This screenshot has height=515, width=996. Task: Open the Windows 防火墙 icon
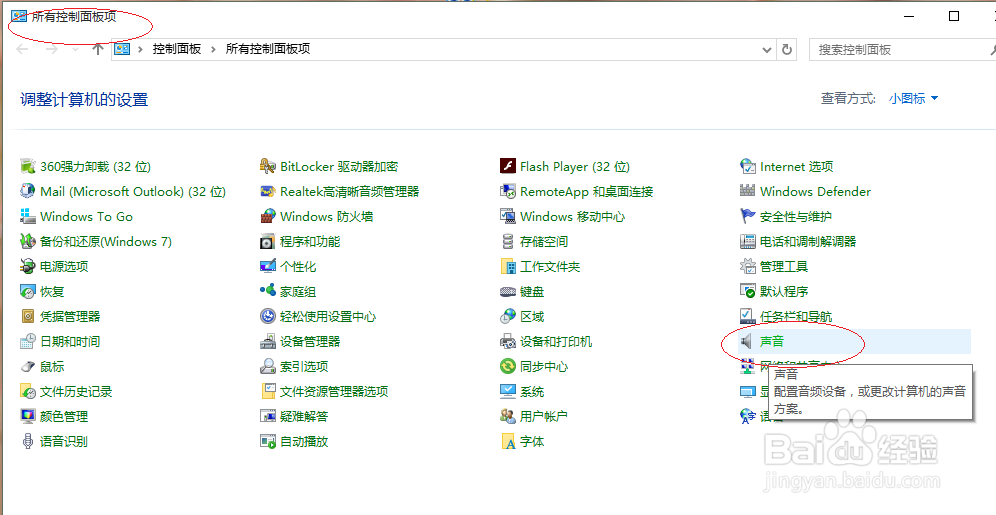click(x=268, y=217)
